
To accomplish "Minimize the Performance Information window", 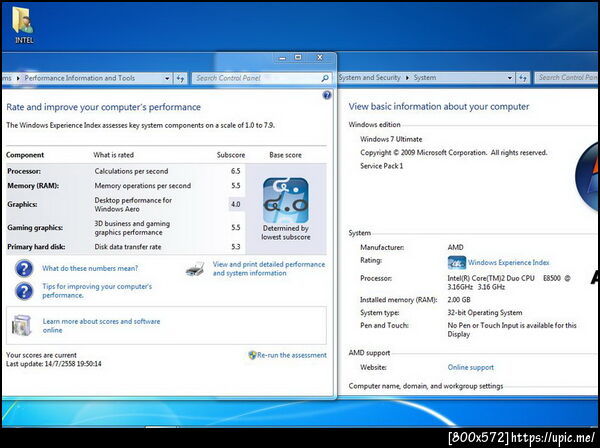I will click(x=282, y=58).
